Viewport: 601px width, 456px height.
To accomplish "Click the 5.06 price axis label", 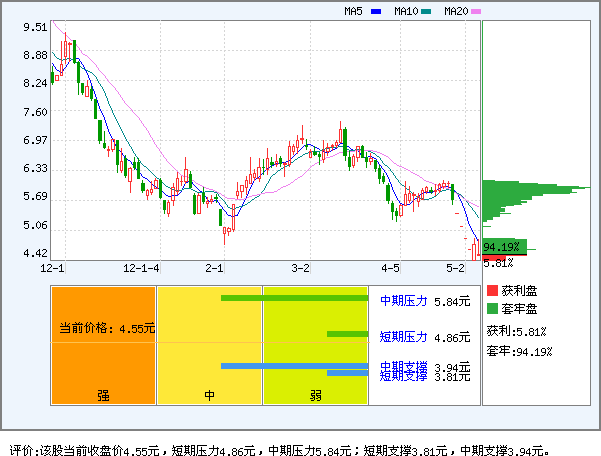I will (x=35, y=225).
